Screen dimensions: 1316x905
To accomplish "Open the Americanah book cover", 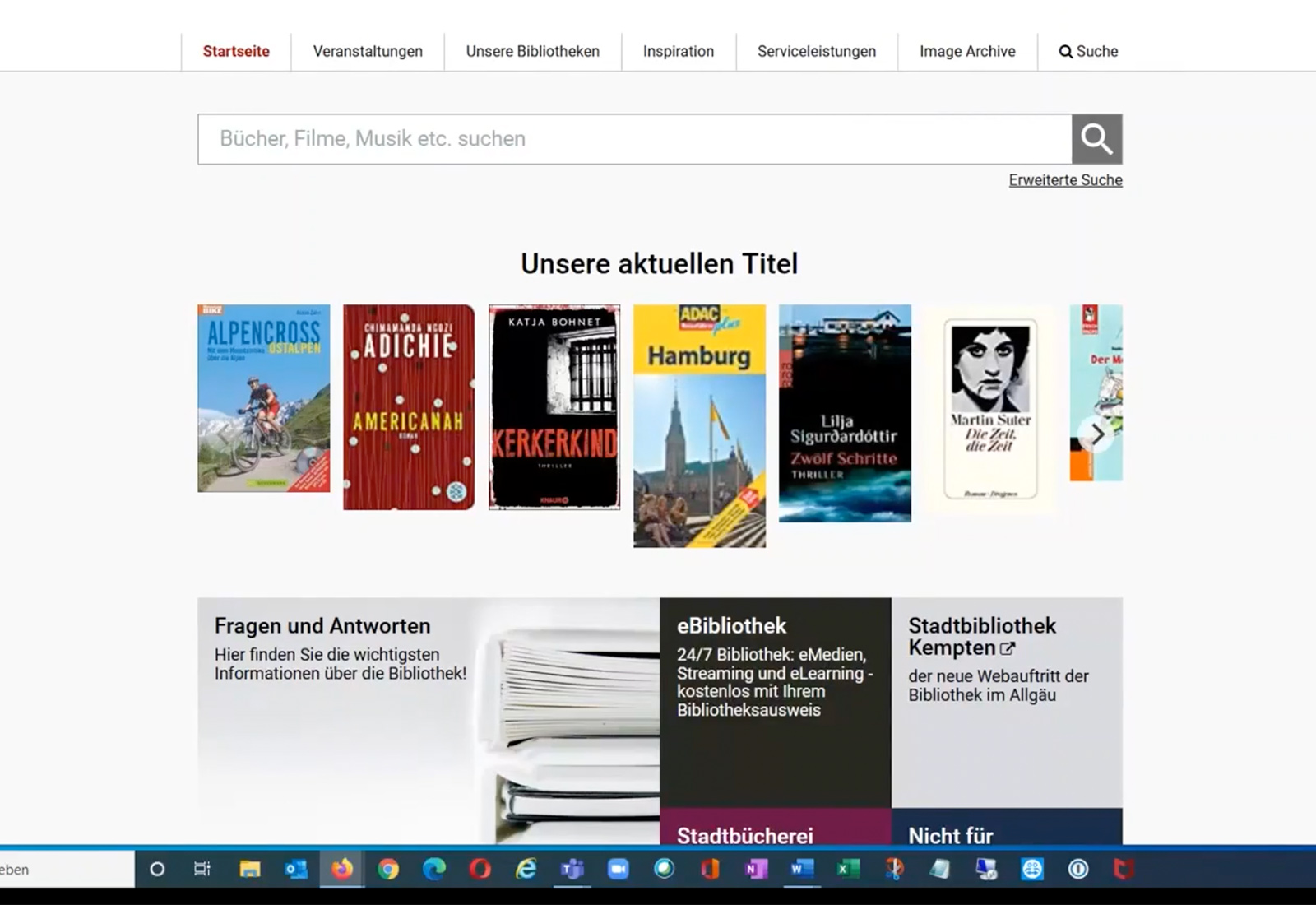I will [x=409, y=407].
